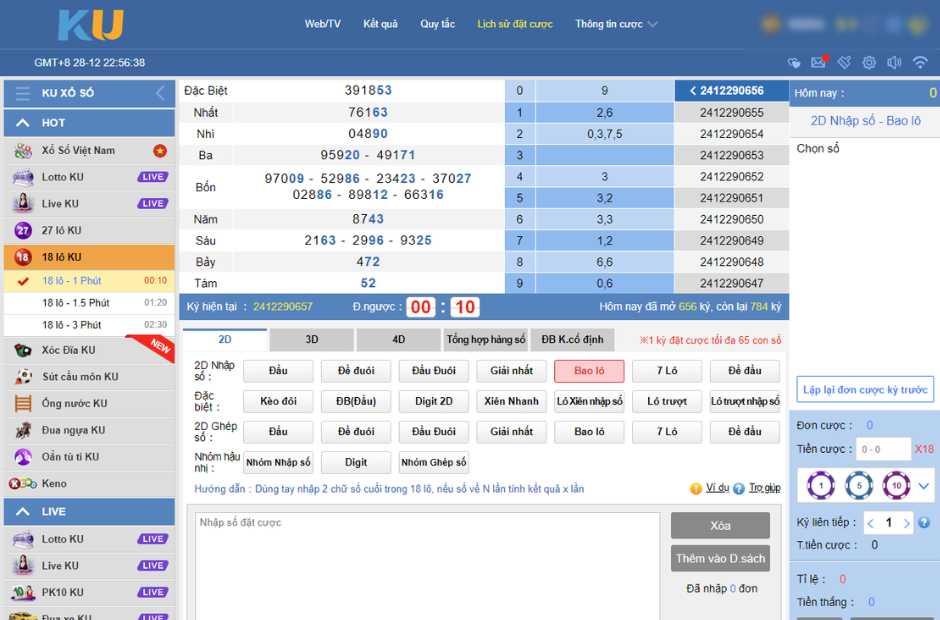This screenshot has width=940, height=620.
Task: Select the 10 betting chip
Action: pos(896,486)
